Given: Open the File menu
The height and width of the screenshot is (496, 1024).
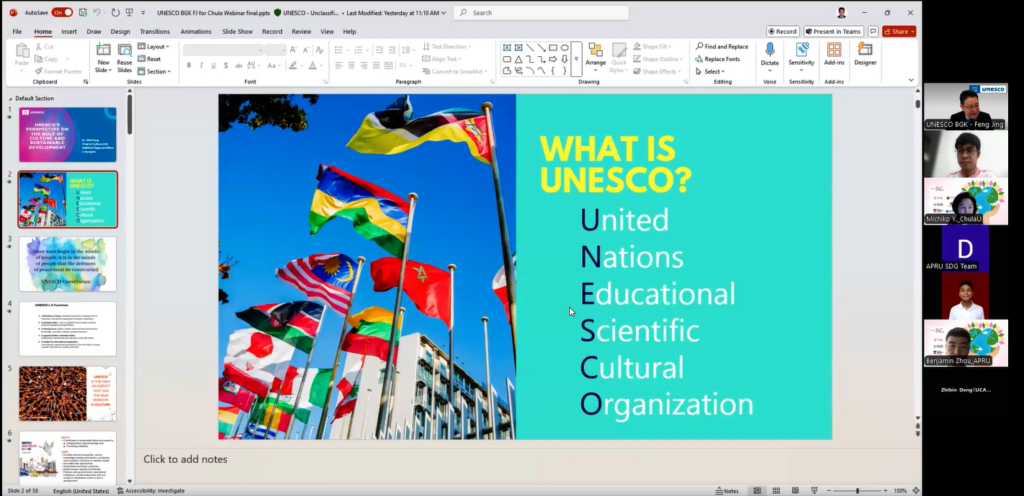Looking at the screenshot, I should 17,31.
